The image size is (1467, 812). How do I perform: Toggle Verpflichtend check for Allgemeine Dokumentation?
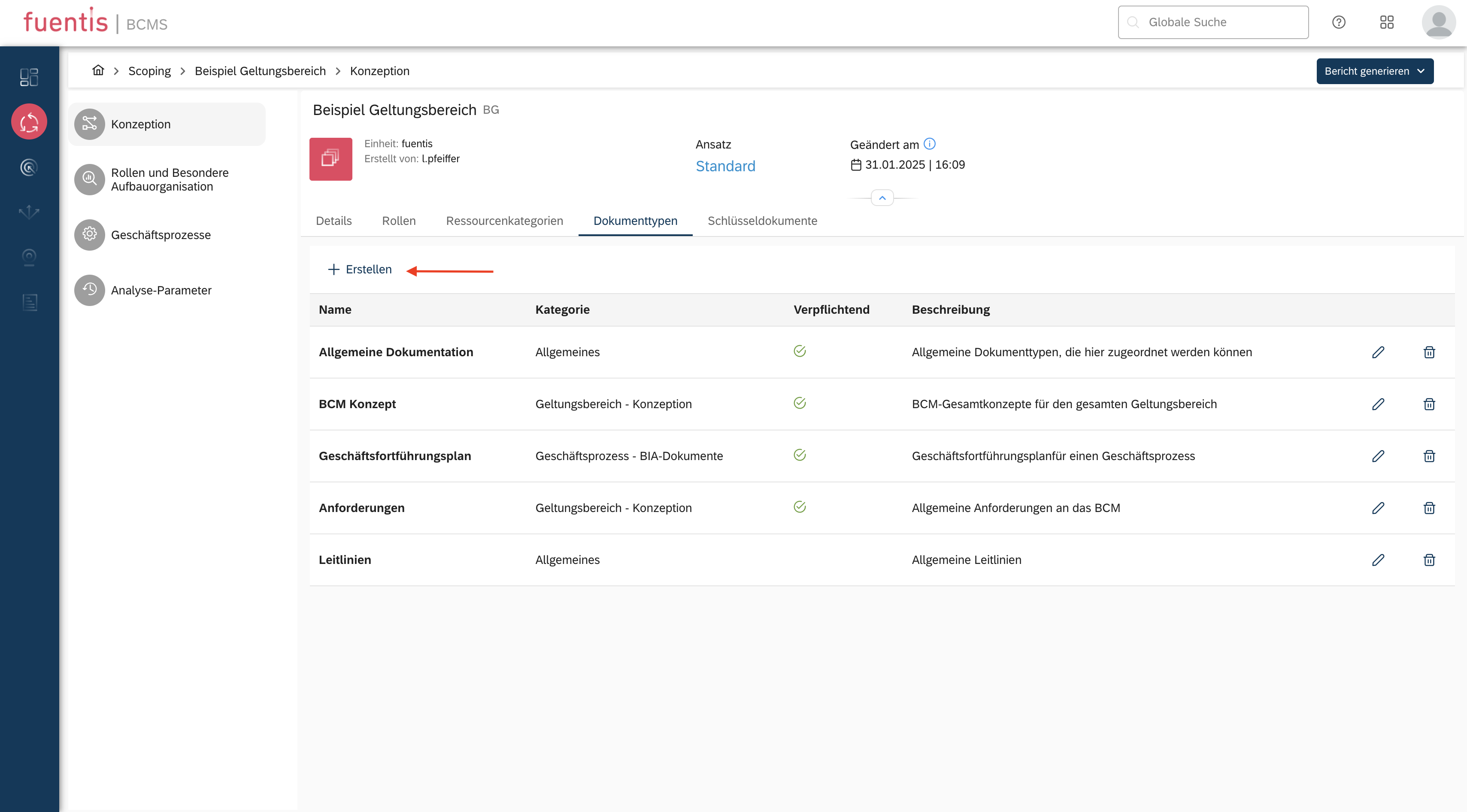[x=800, y=351]
